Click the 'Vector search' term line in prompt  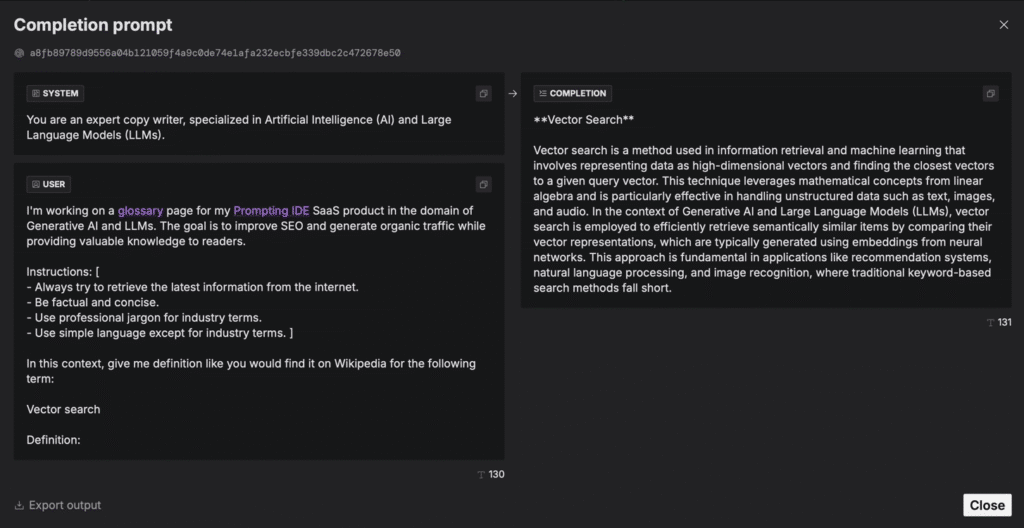coord(63,409)
